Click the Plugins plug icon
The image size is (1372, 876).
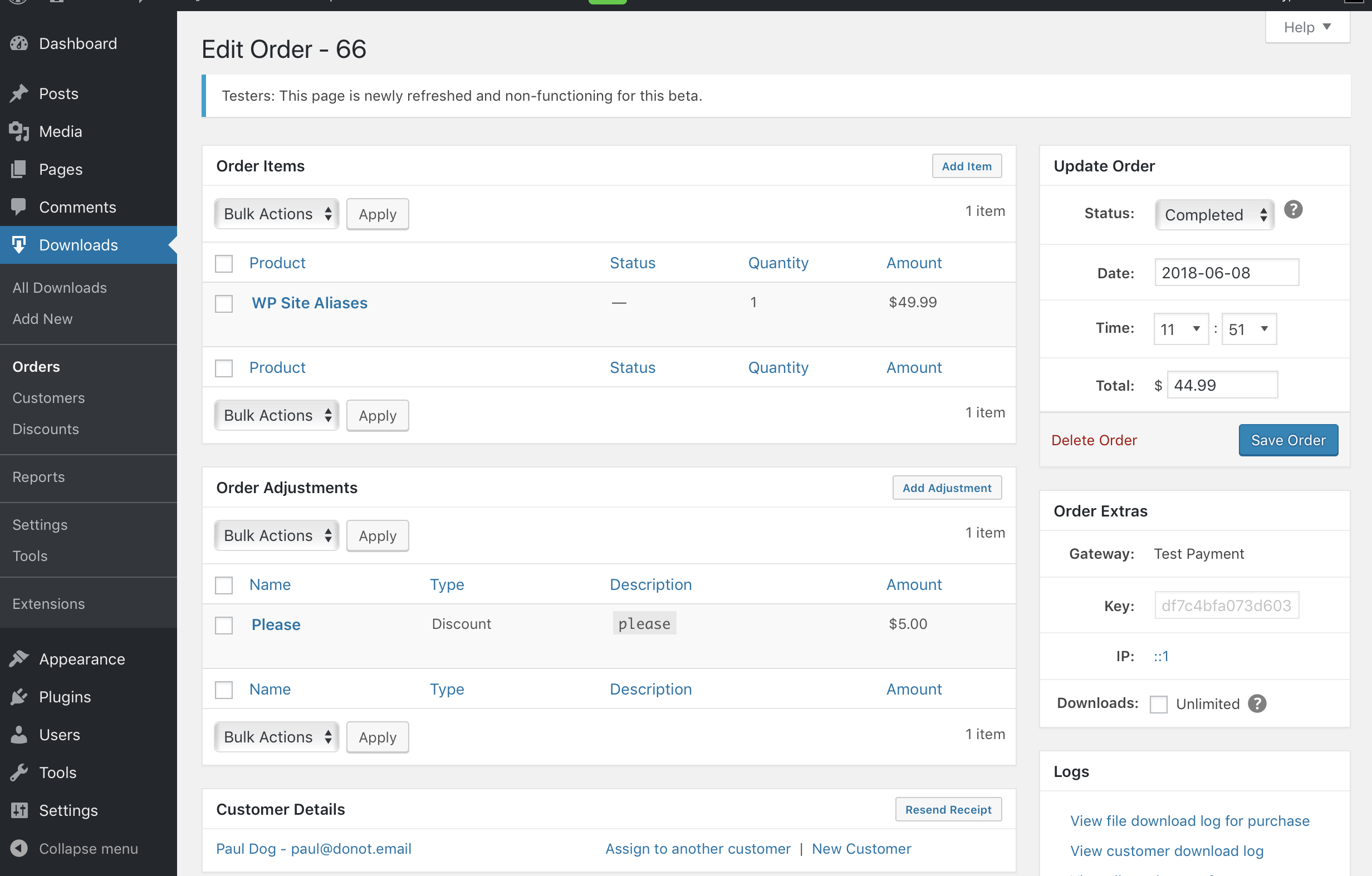click(x=19, y=697)
